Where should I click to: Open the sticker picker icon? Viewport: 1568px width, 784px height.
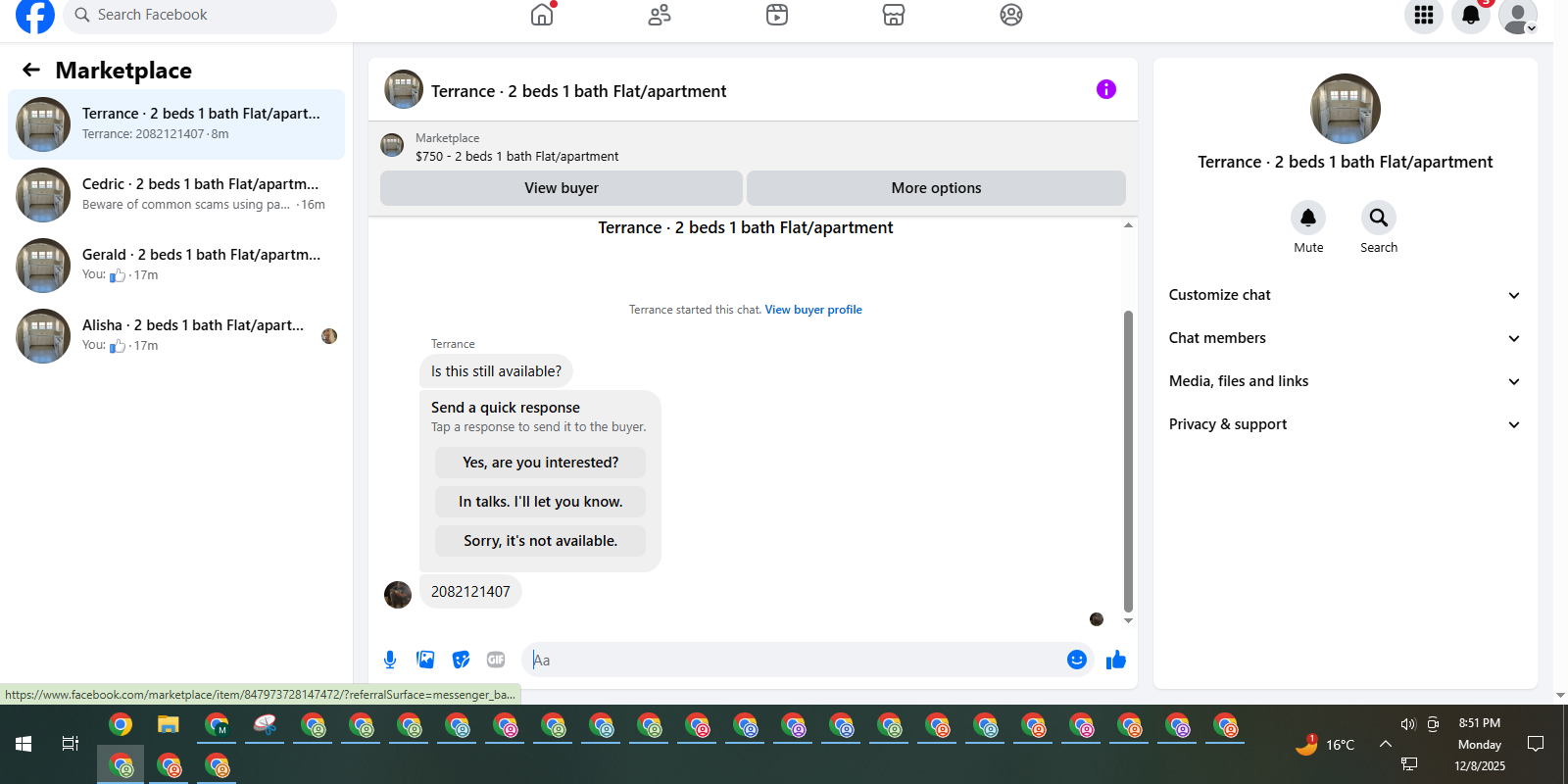[x=461, y=660]
